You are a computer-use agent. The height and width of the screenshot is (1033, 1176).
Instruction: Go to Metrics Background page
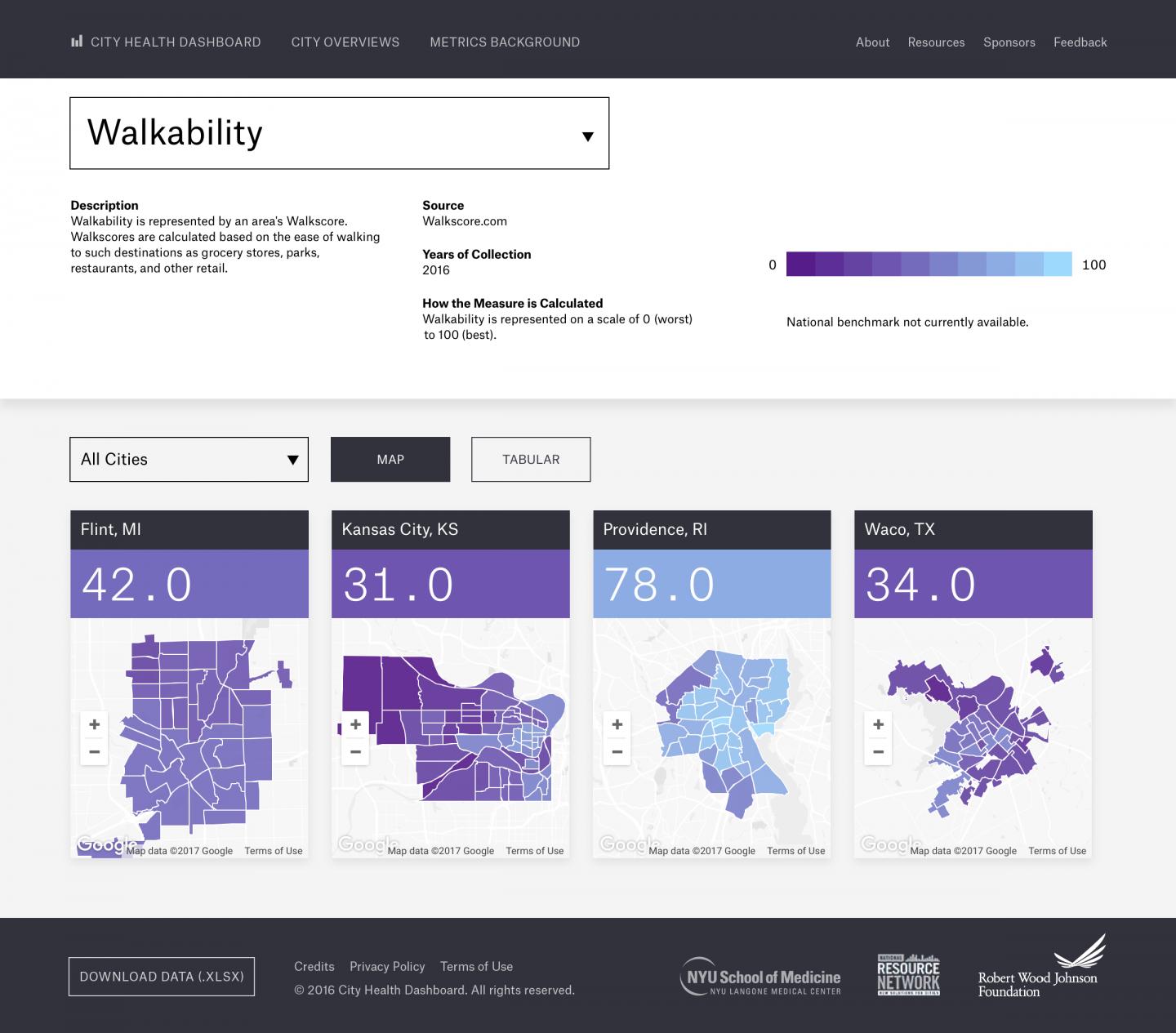tap(505, 42)
